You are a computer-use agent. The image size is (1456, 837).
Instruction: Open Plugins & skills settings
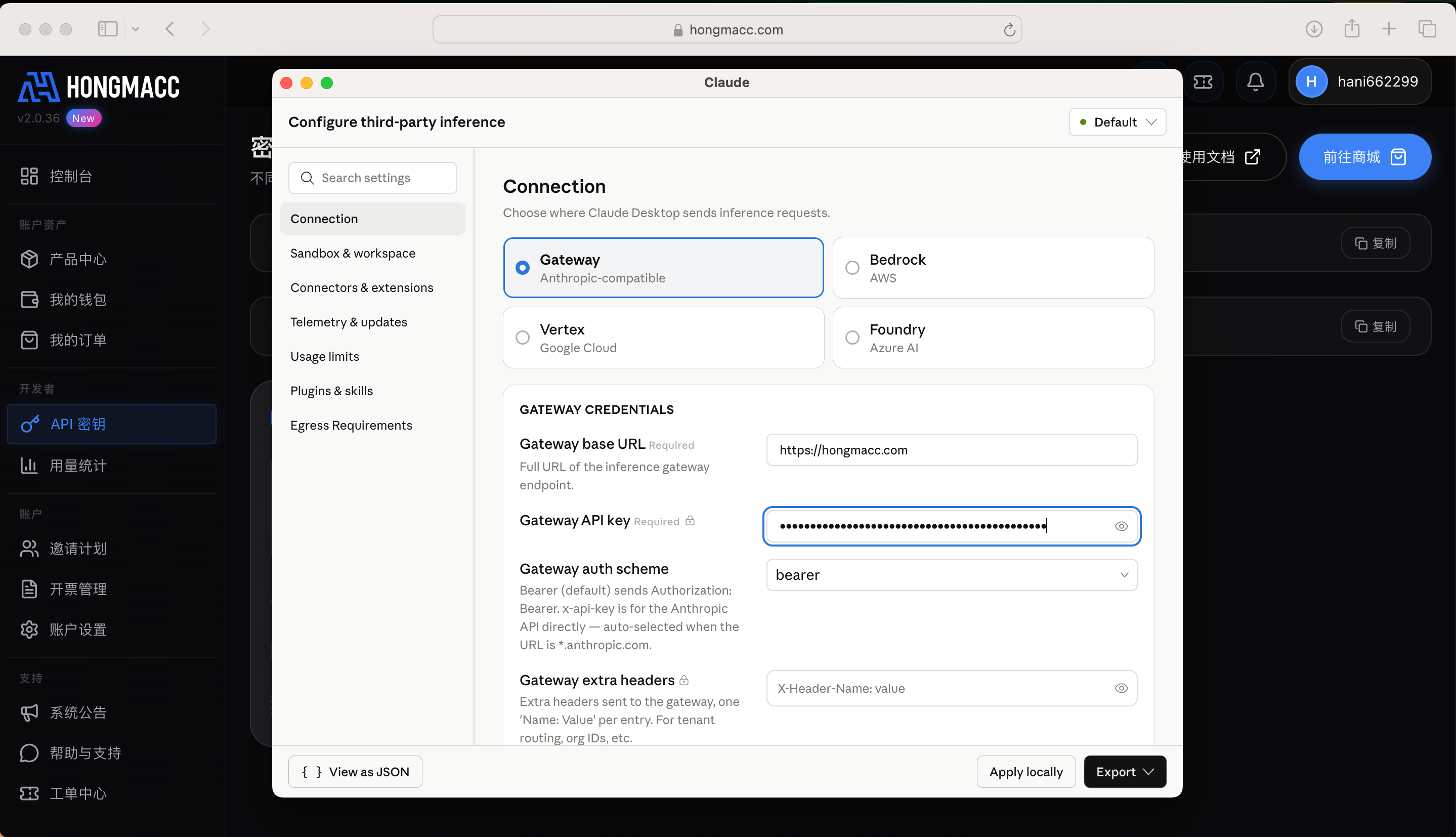pyautogui.click(x=372, y=391)
